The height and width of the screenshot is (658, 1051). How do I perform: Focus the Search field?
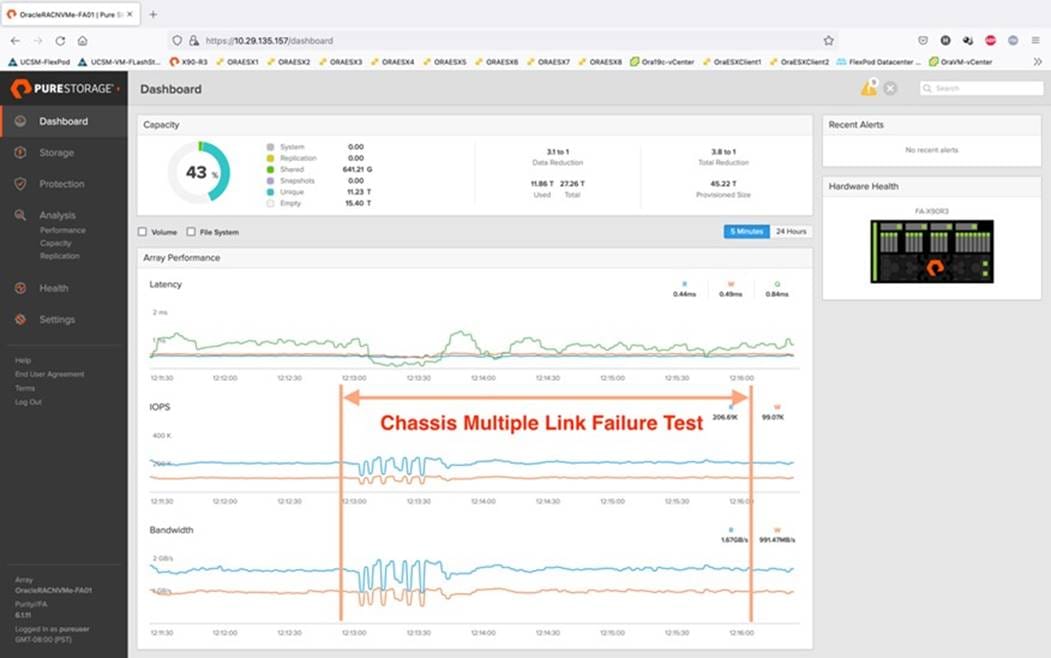tap(981, 88)
